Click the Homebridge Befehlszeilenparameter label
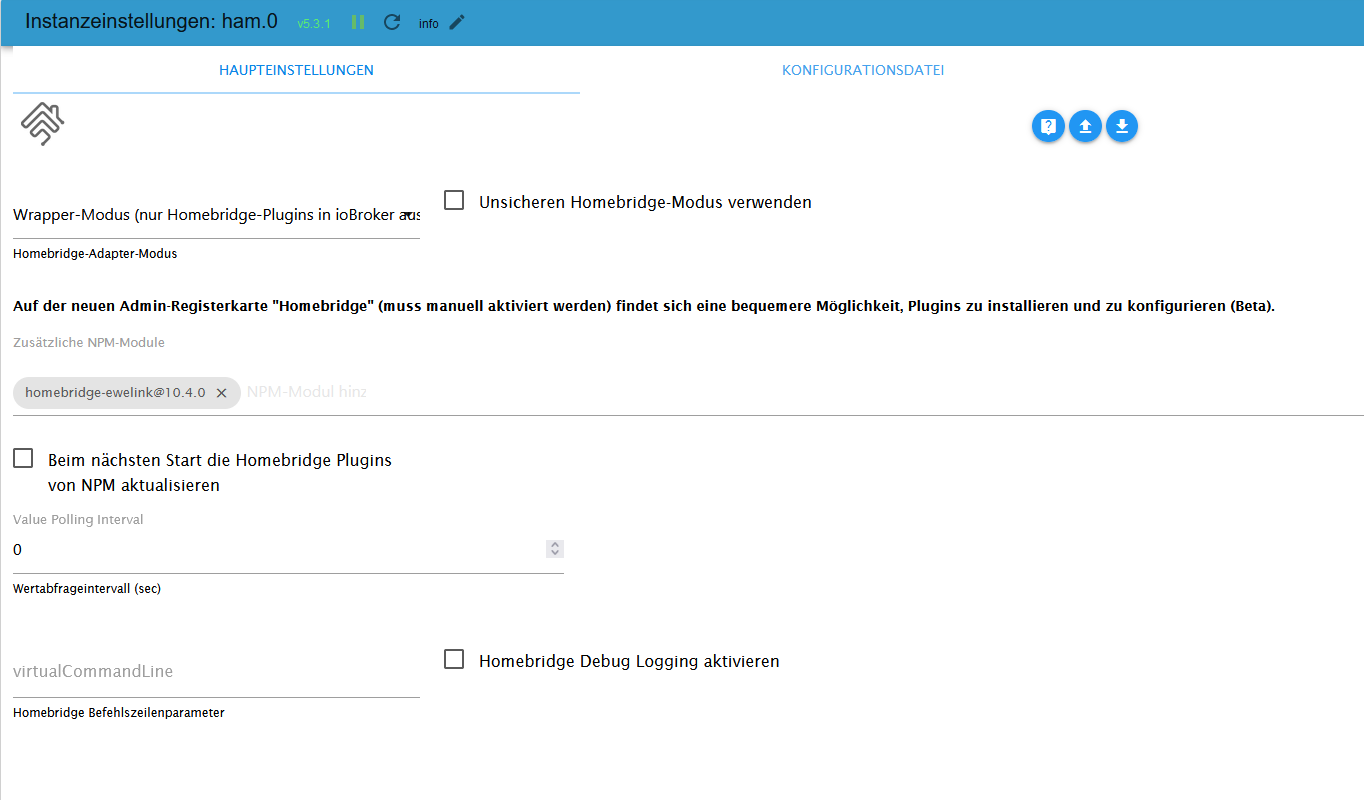The width and height of the screenshot is (1364, 800). click(x=119, y=713)
